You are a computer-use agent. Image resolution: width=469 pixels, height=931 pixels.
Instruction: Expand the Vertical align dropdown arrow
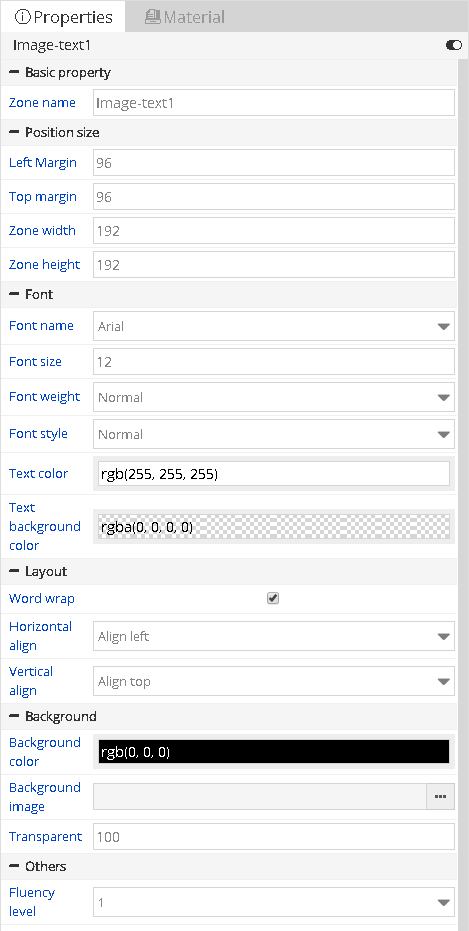point(443,682)
